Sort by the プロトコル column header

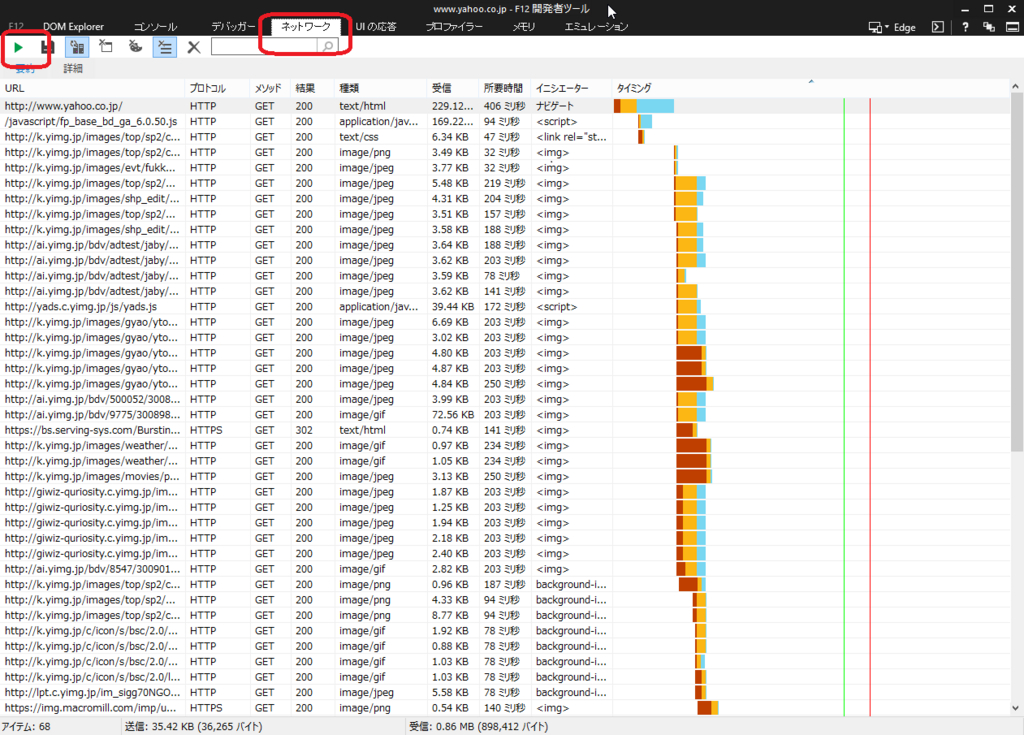[x=217, y=88]
